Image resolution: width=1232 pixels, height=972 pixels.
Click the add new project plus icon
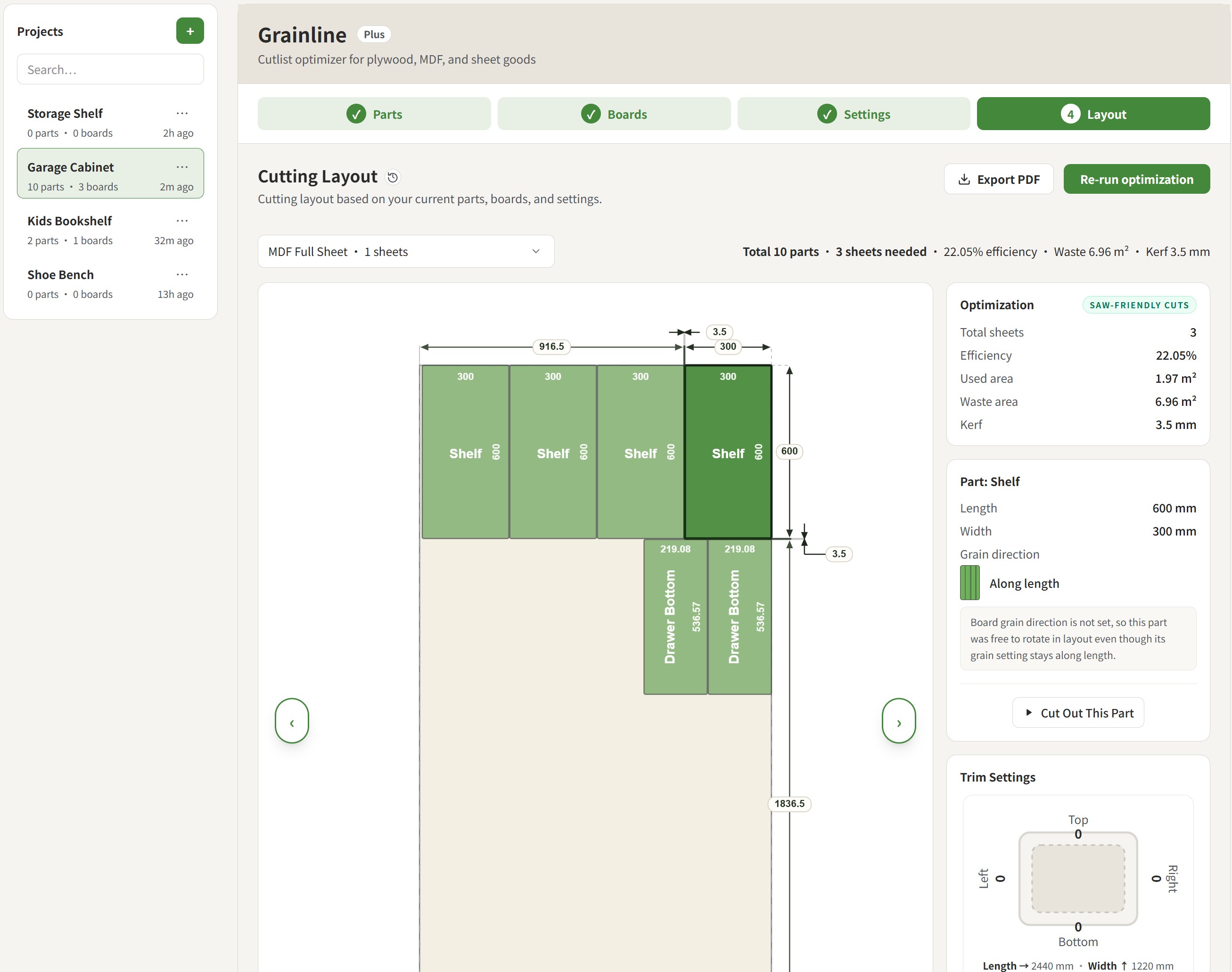tap(189, 31)
